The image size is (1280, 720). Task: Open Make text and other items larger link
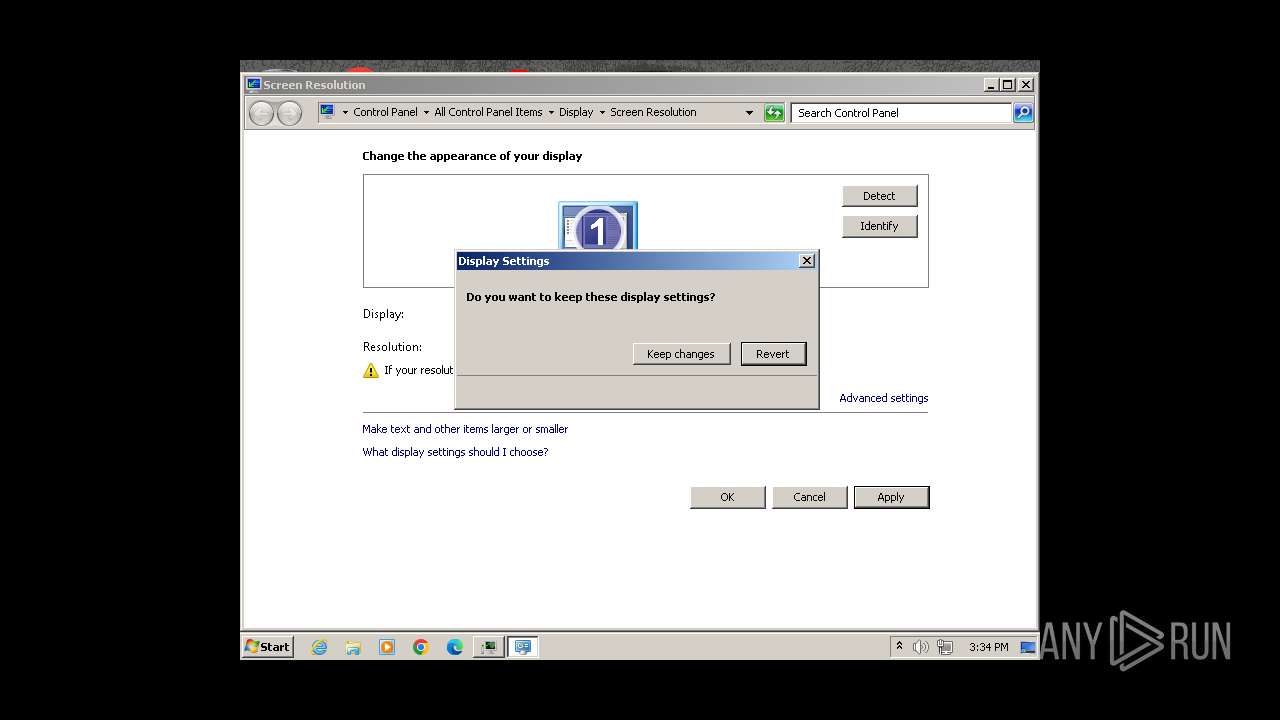click(x=465, y=429)
